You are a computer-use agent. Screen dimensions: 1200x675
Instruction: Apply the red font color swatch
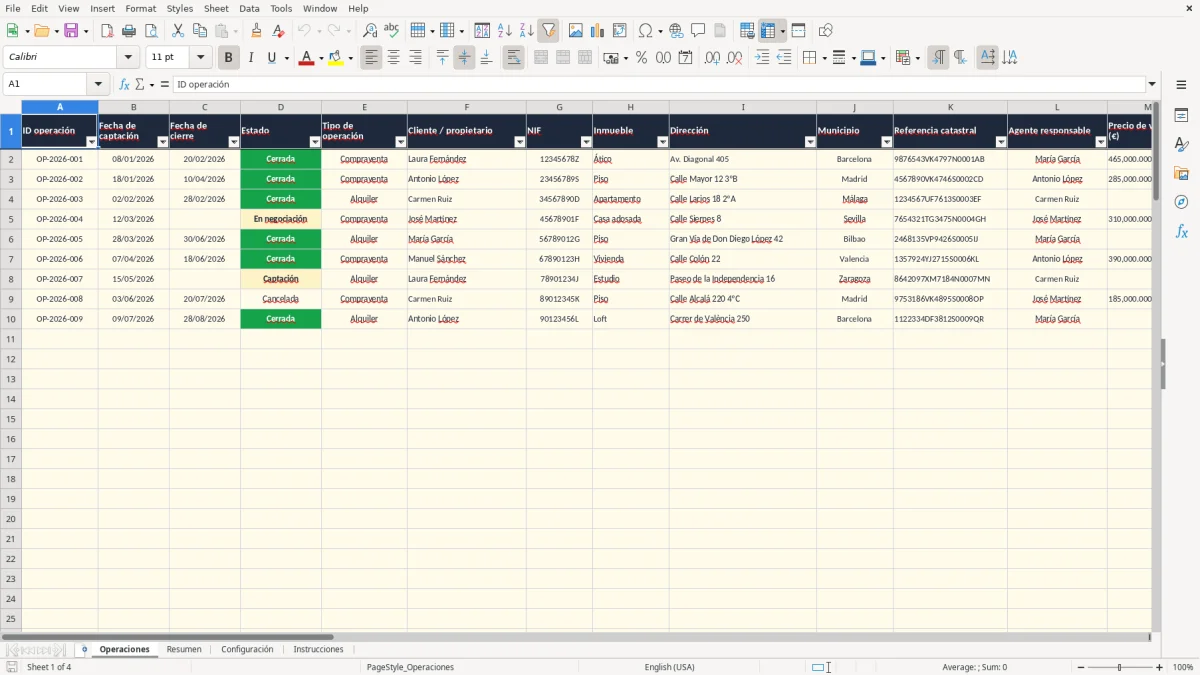point(306,58)
